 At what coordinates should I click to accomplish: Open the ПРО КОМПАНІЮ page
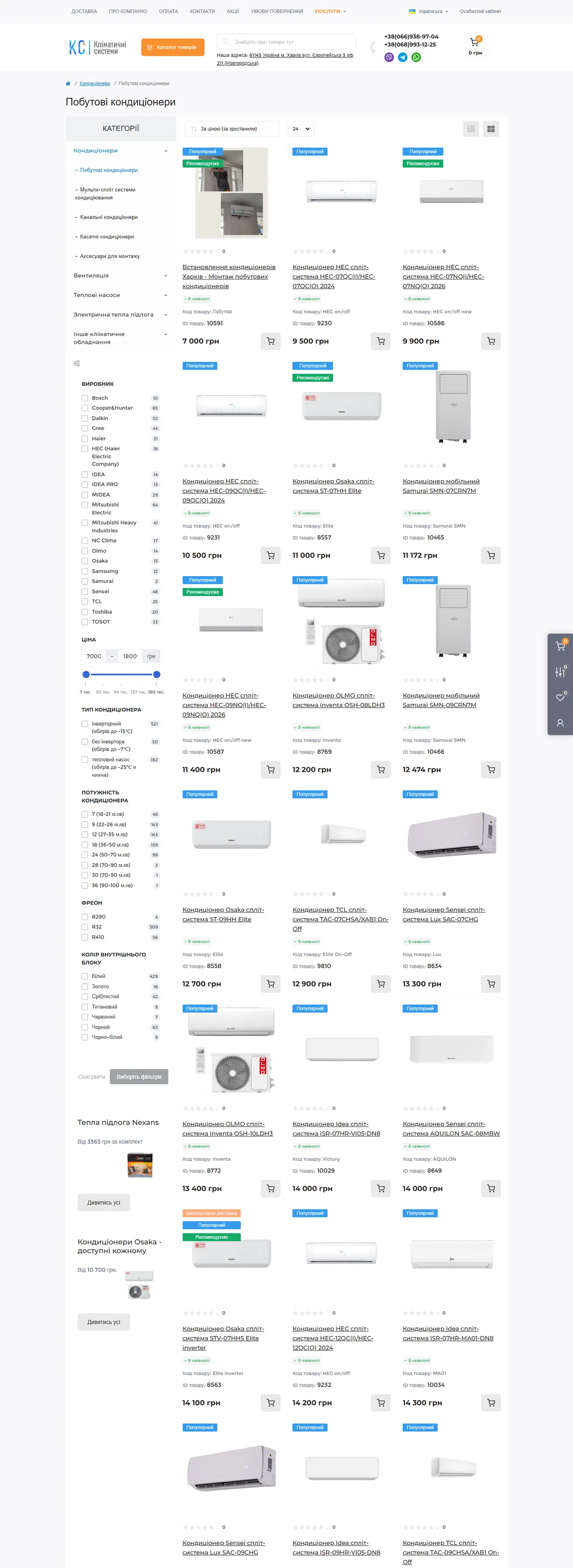point(128,11)
